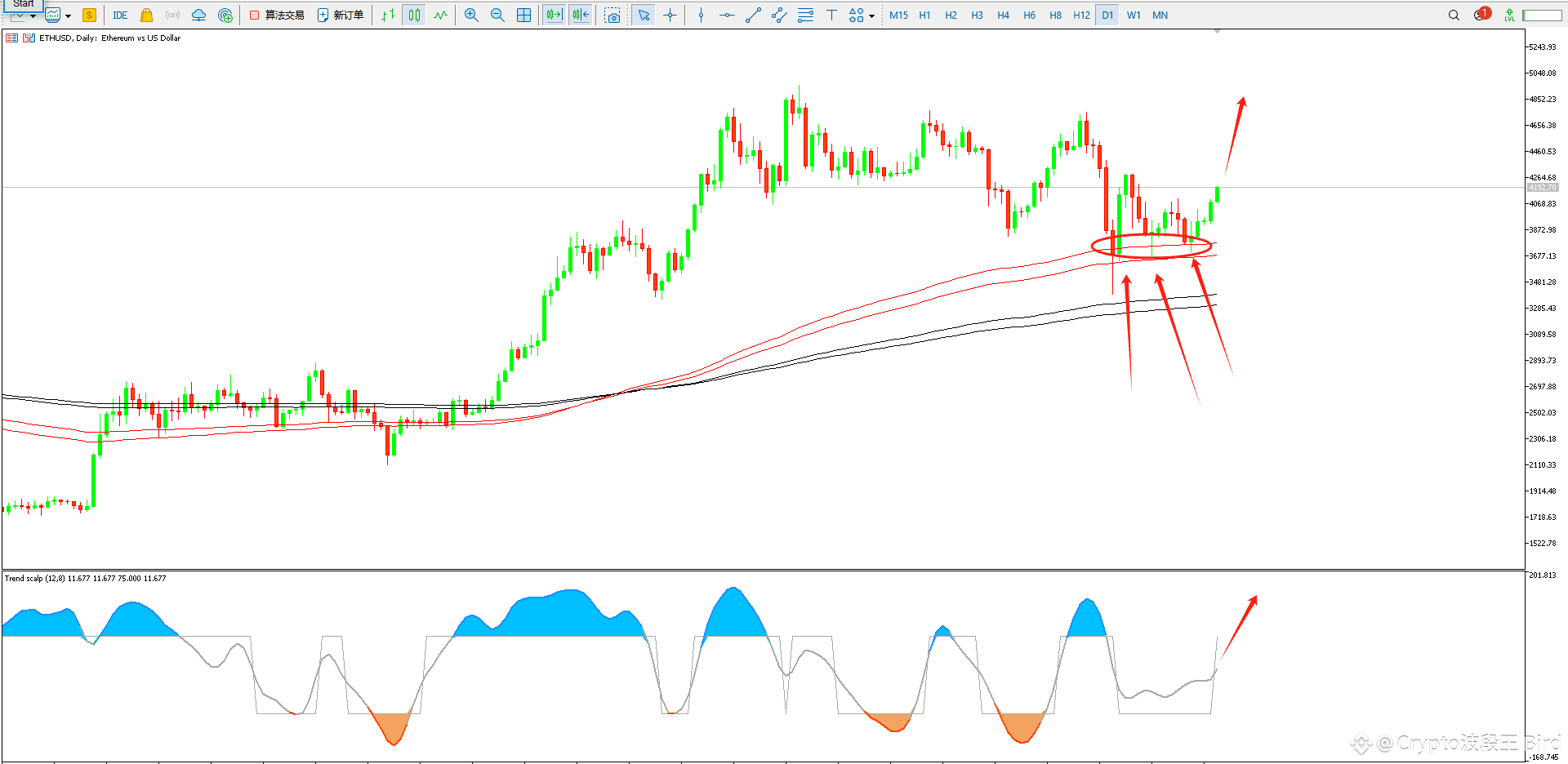Click the Start button at top-left
1568x764 pixels.
[24, 4]
